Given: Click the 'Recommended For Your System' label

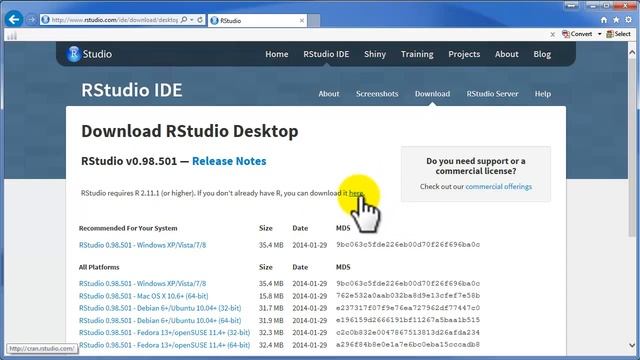Looking at the screenshot, I should pos(128,228).
